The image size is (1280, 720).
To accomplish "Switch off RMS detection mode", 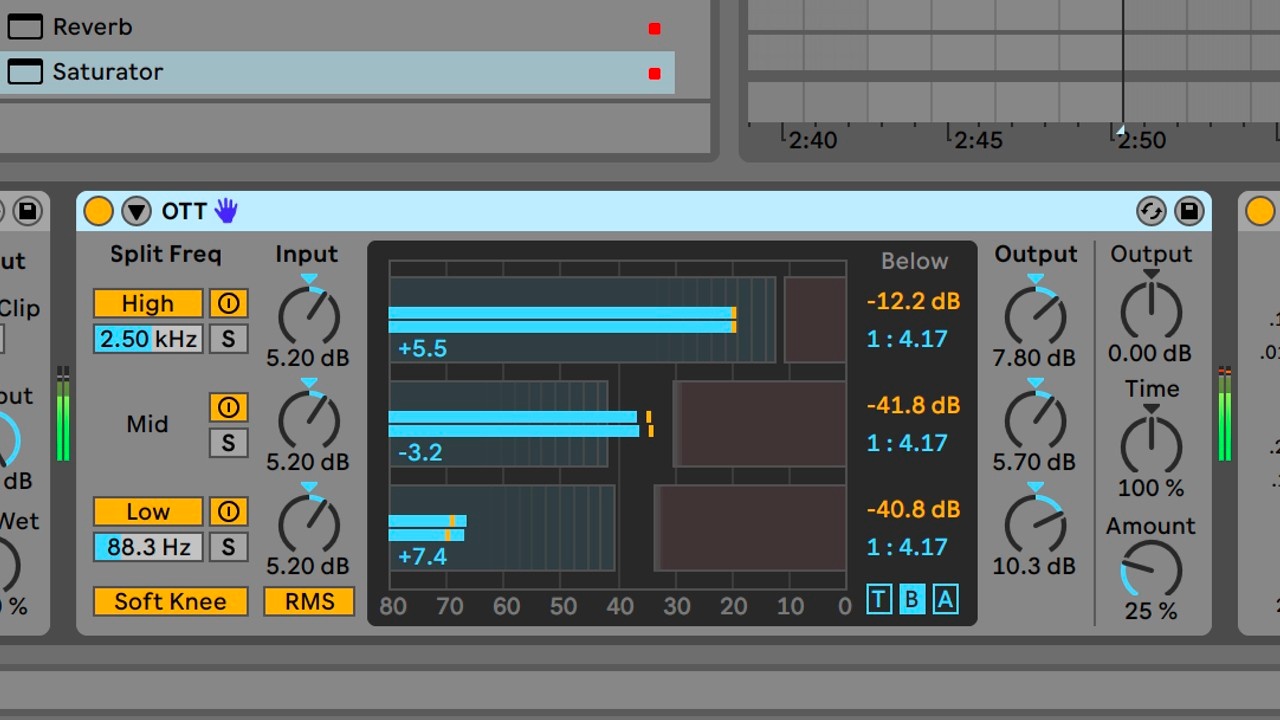I will 309,601.
